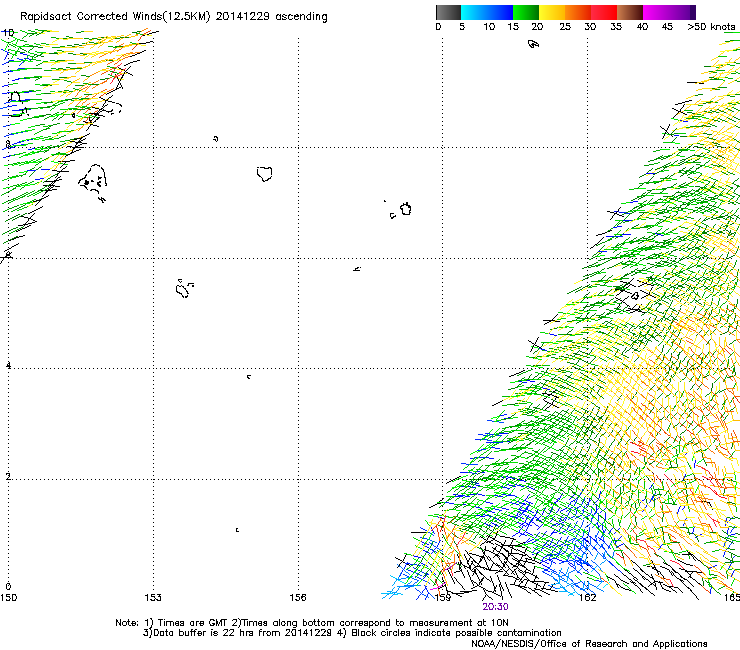Click the '162' longitude axis label
The height and width of the screenshot is (650, 740).
pyautogui.click(x=588, y=598)
